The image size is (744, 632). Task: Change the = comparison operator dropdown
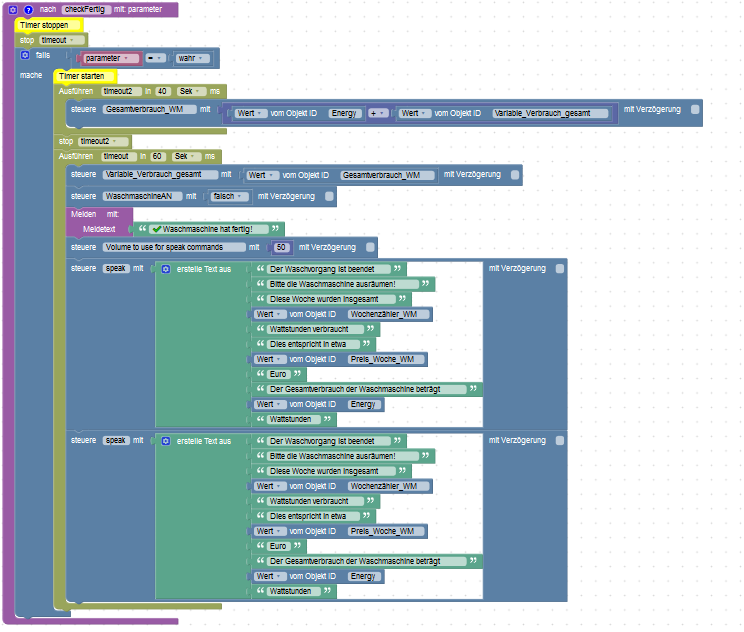[x=155, y=58]
